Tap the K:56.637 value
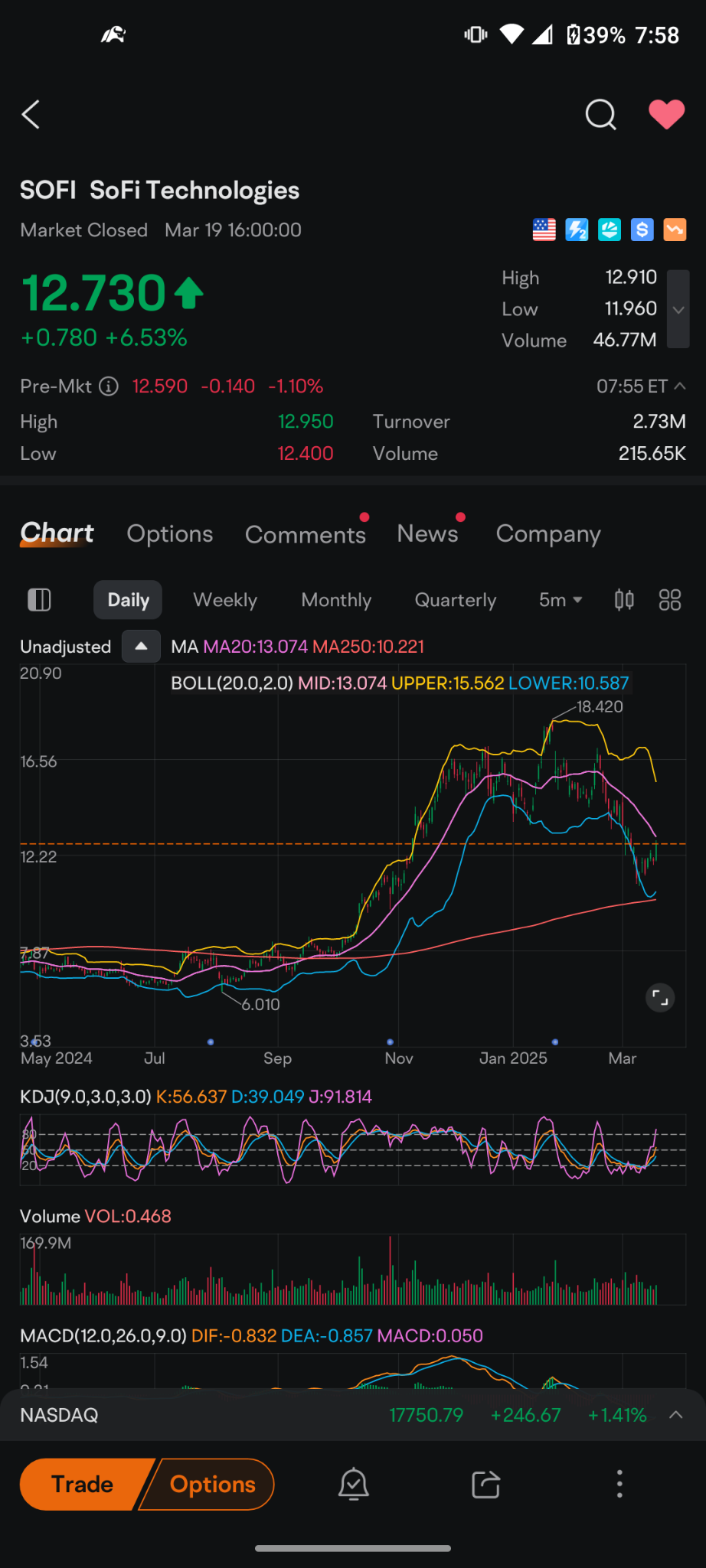Viewport: 706px width, 1568px height. pos(191,1097)
